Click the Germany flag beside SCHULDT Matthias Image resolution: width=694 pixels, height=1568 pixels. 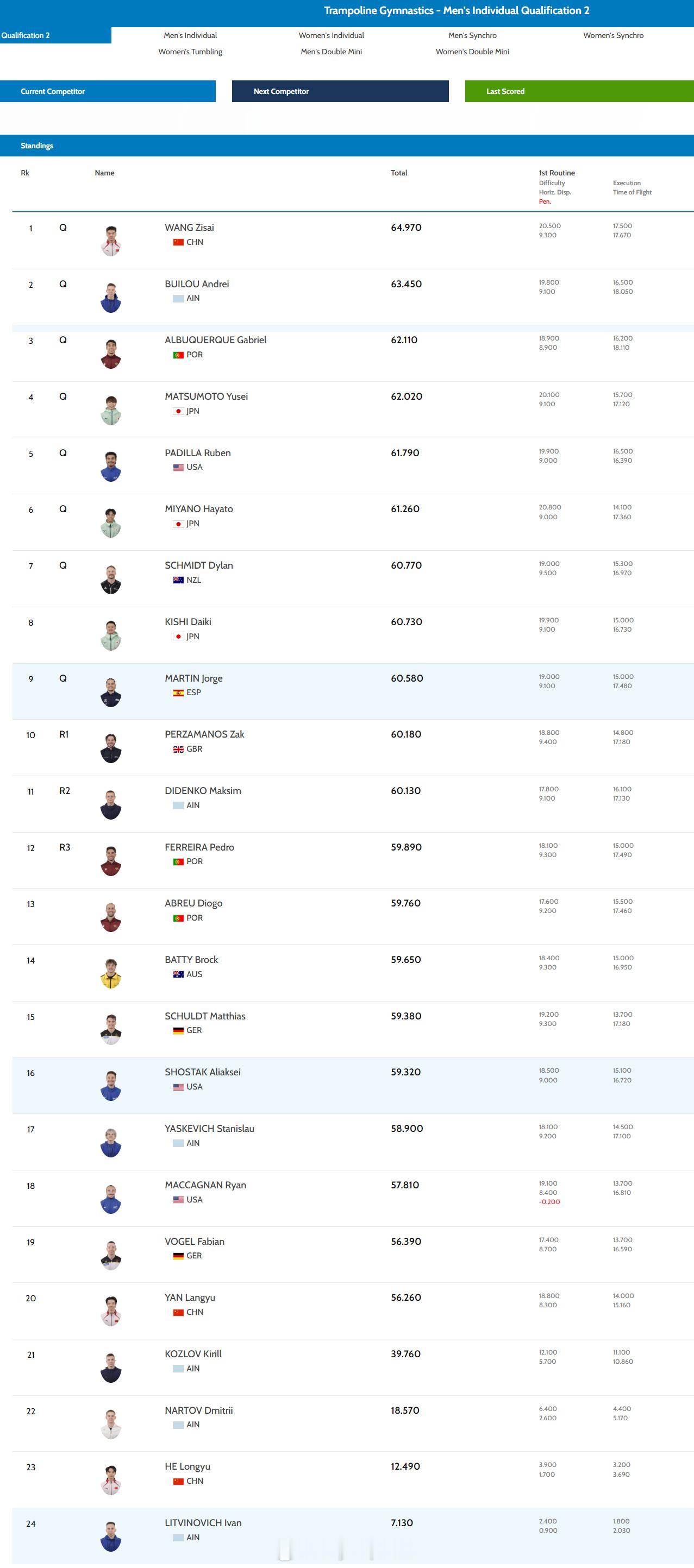click(178, 1030)
